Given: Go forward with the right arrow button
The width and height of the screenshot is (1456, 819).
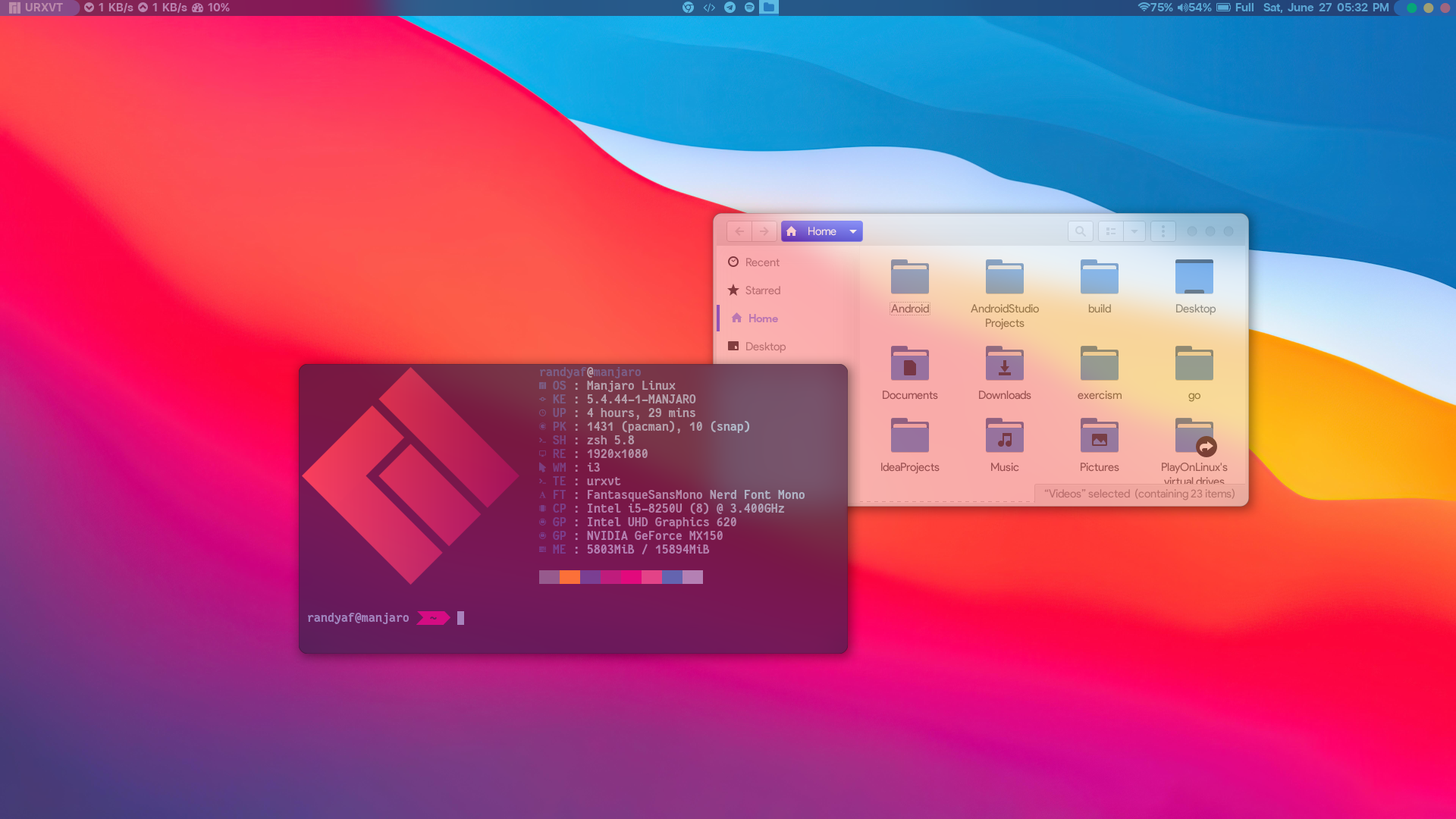Looking at the screenshot, I should click(x=764, y=231).
